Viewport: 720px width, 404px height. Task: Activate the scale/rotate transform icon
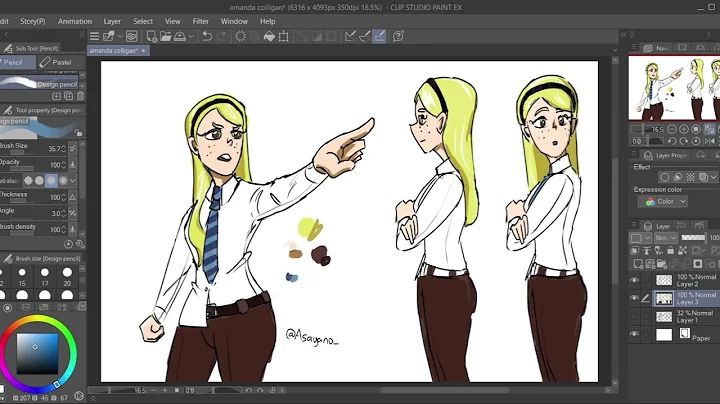(x=284, y=36)
